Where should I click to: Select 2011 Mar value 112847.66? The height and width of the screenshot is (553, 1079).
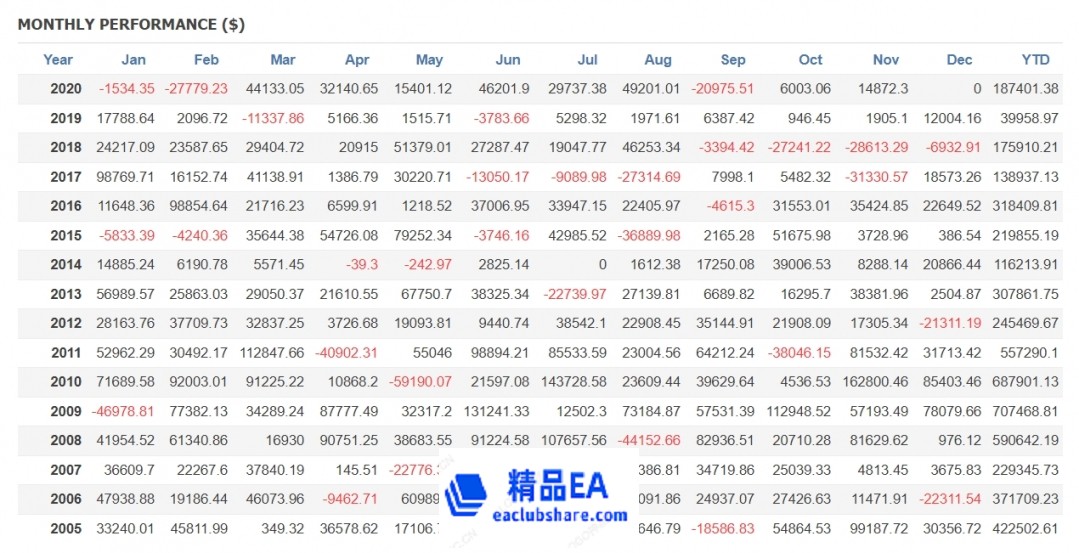tap(269, 352)
